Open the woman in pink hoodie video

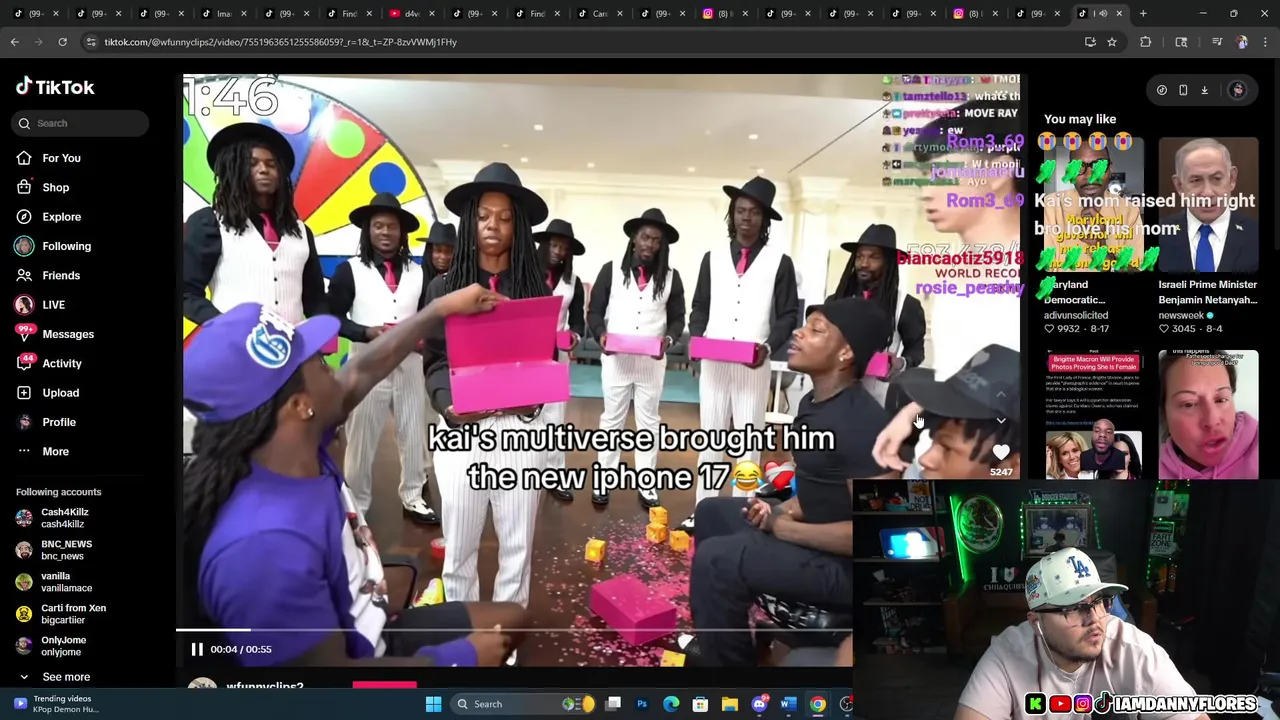click(x=1208, y=414)
